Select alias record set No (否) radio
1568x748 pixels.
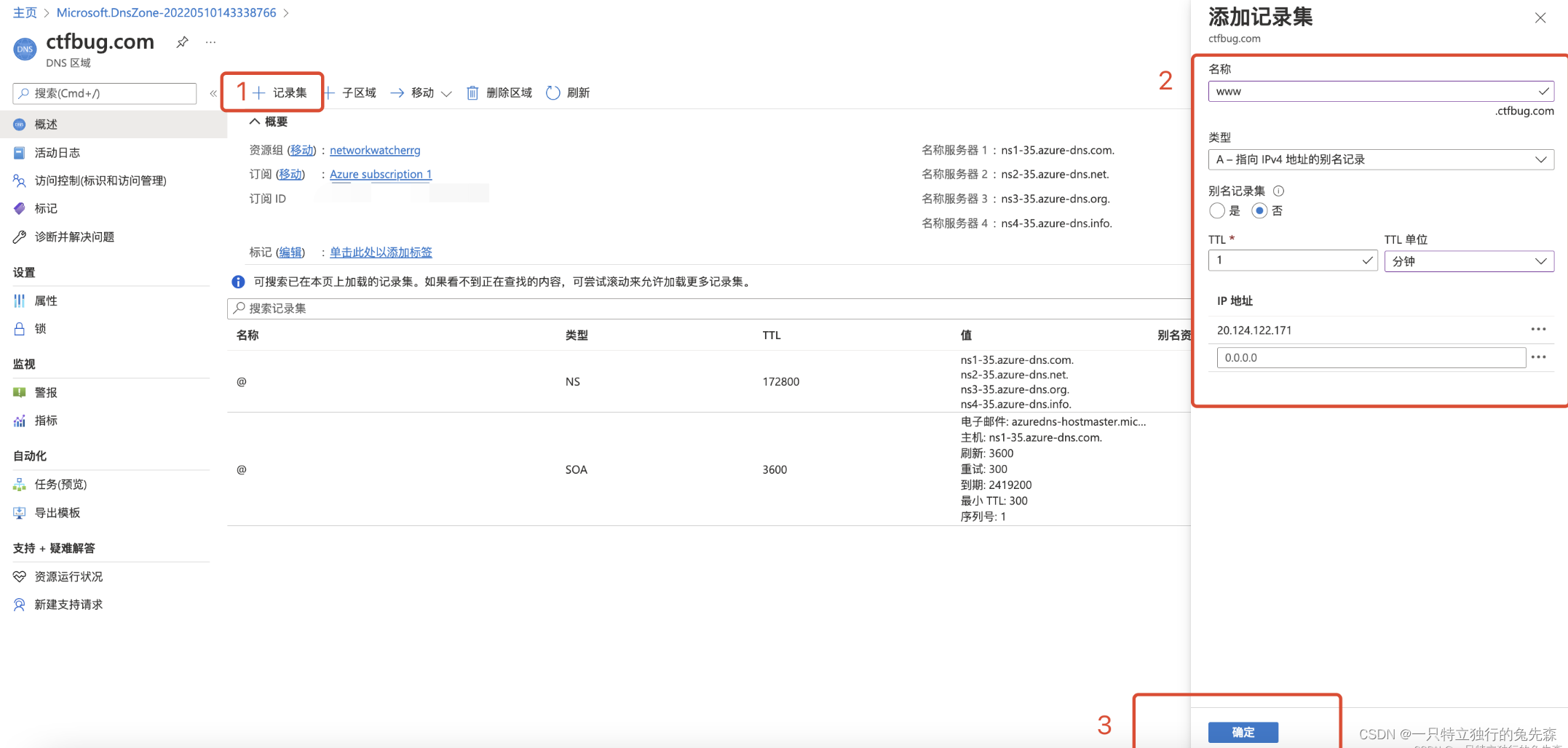point(1259,211)
